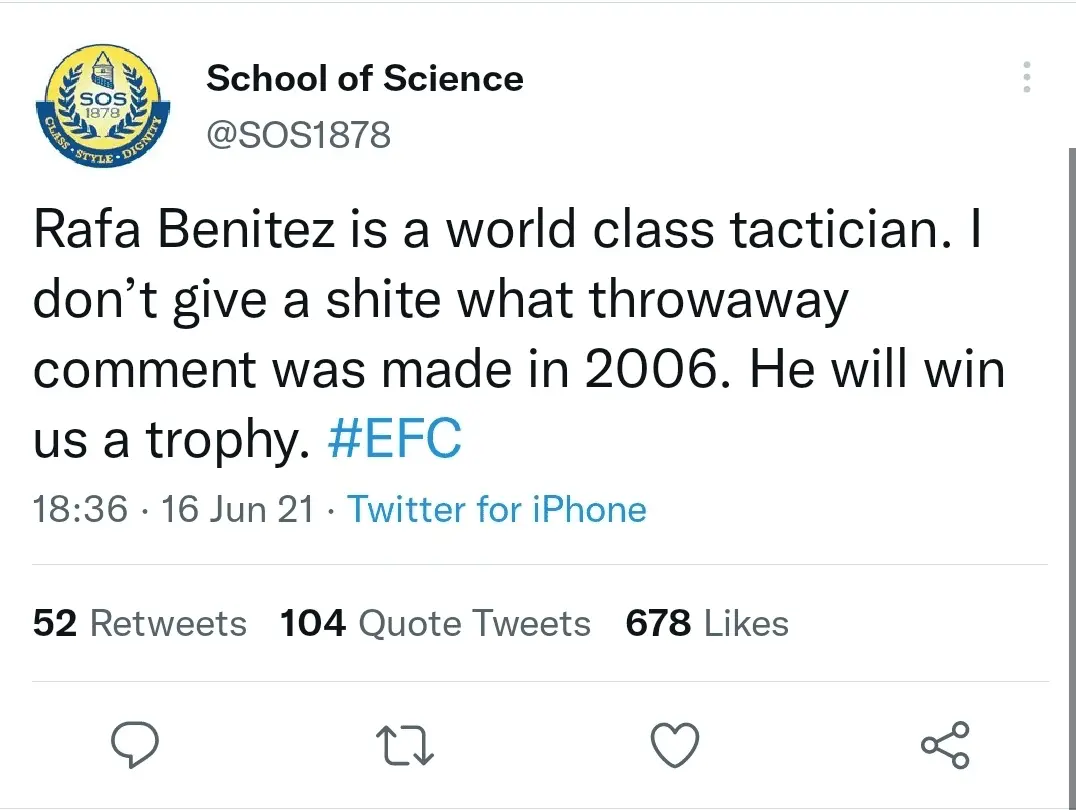The width and height of the screenshot is (1076, 810).
Task: Open the 104 Quote Tweets list
Action: click(435, 624)
